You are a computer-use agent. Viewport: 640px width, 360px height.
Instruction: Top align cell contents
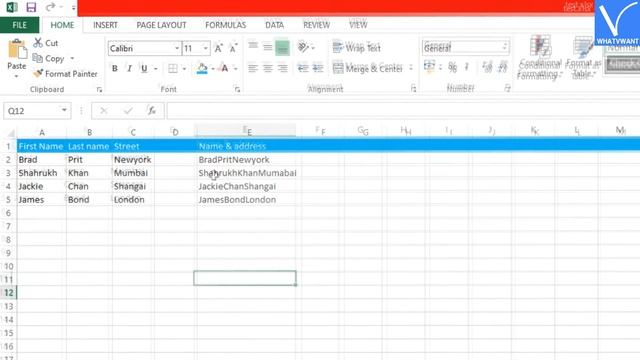[x=253, y=47]
